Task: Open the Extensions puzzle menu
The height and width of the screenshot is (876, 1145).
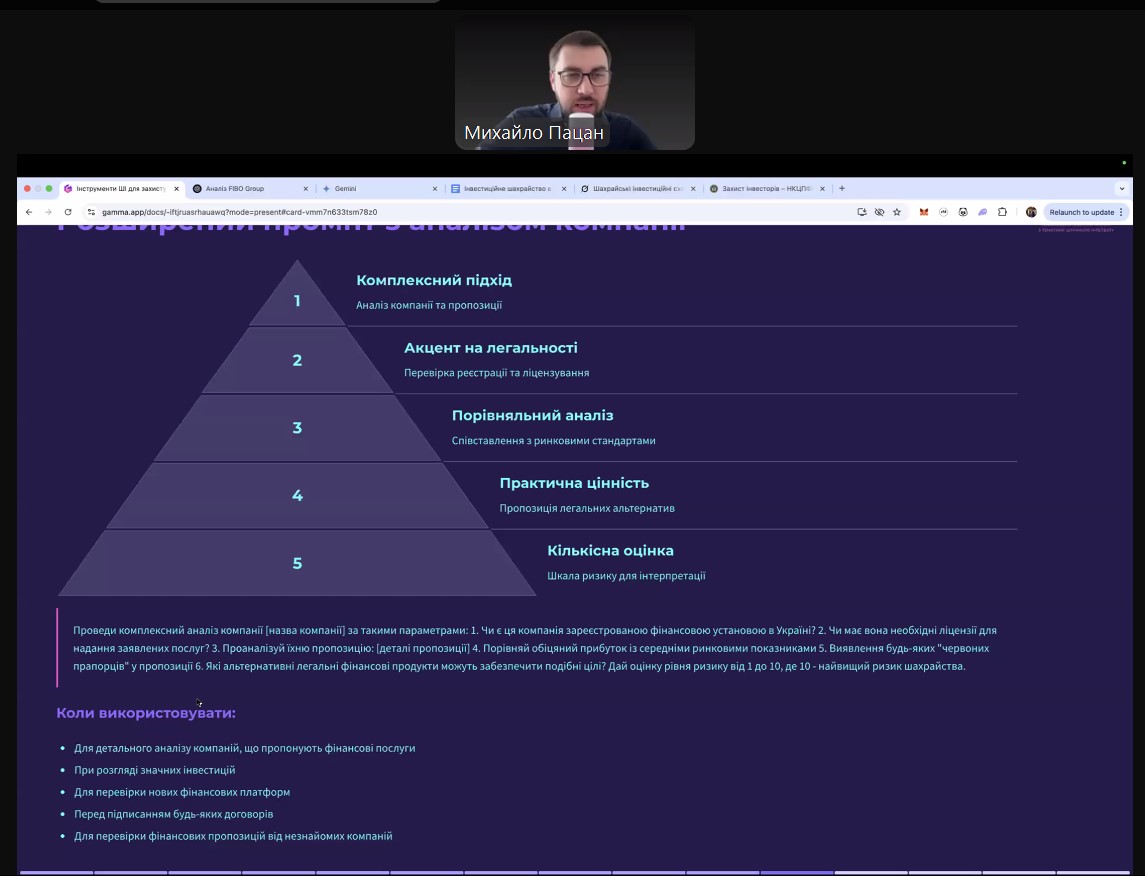Action: click(1002, 212)
